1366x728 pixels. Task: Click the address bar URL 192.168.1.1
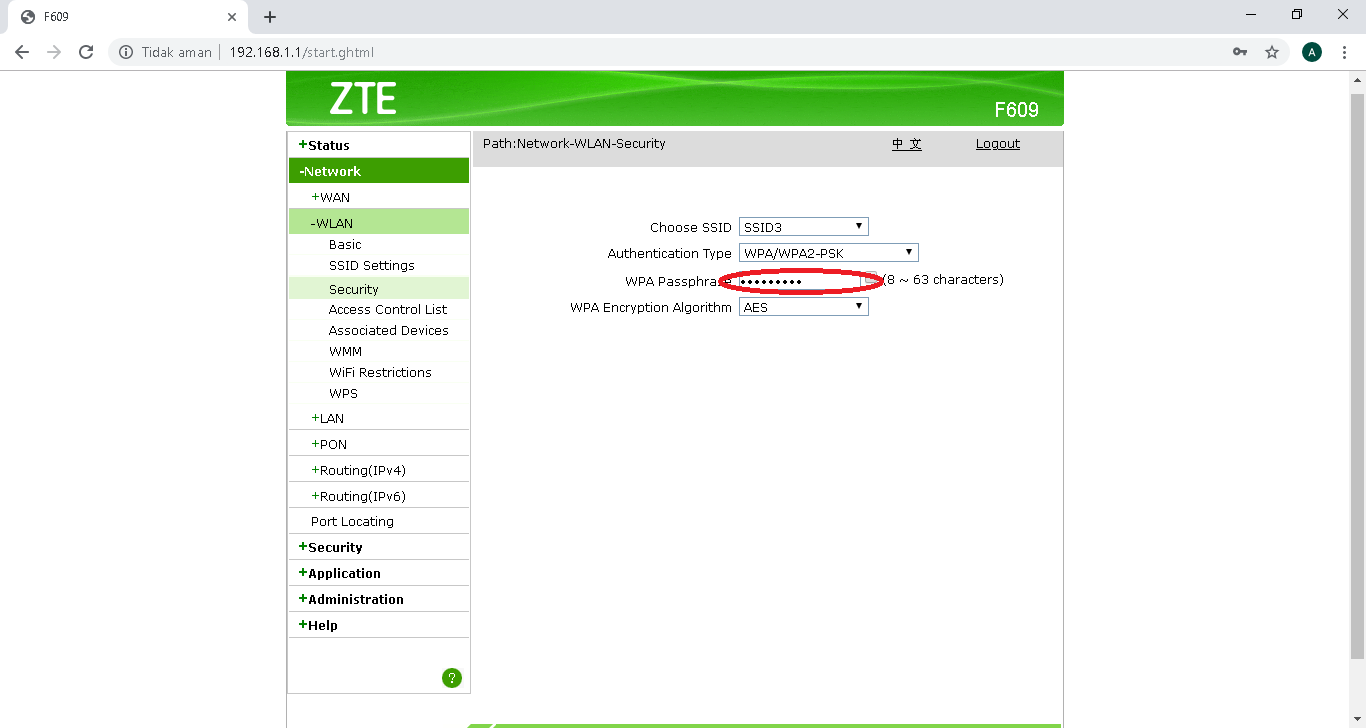301,52
